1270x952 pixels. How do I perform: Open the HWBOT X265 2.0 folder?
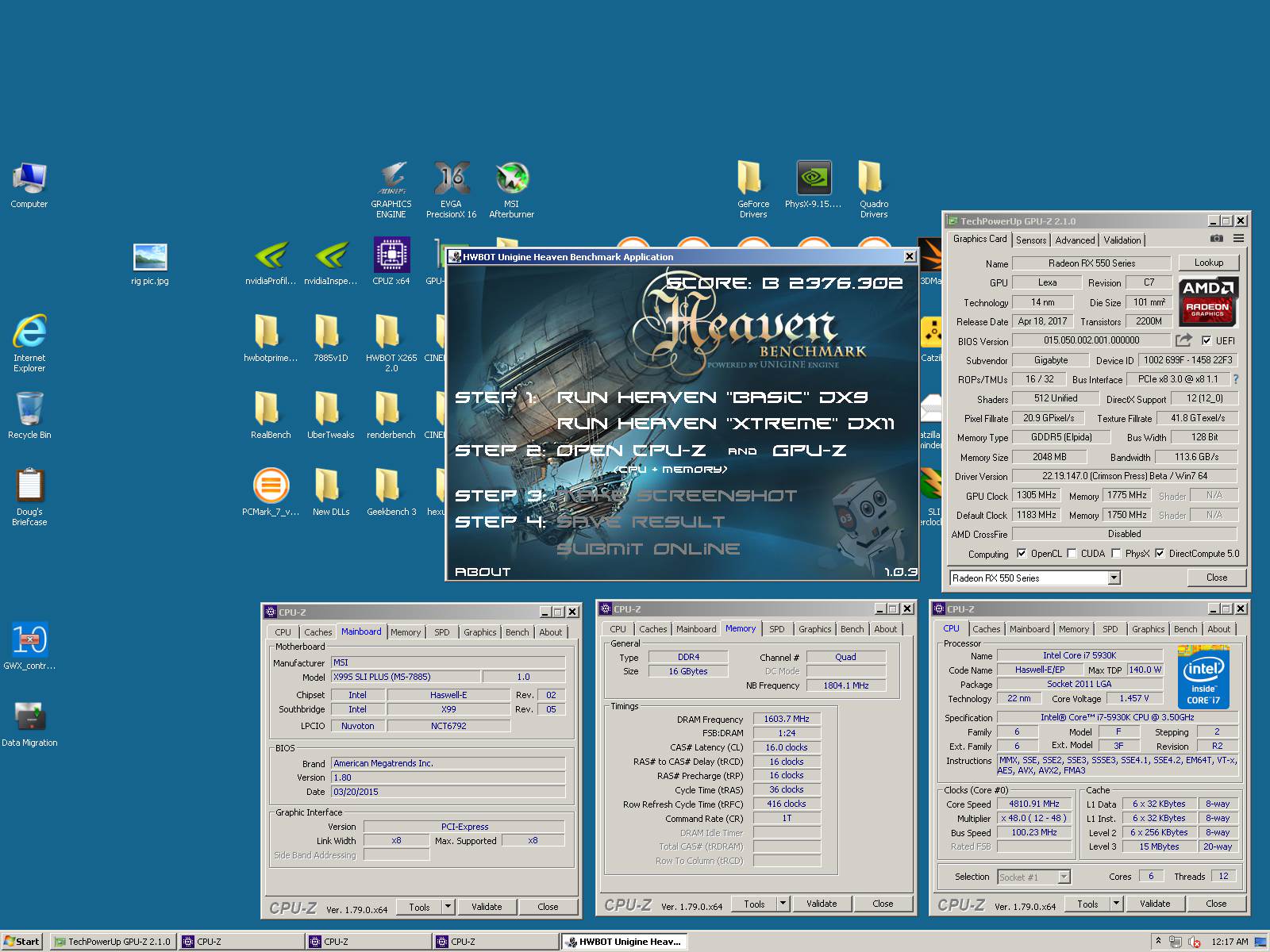pos(391,343)
